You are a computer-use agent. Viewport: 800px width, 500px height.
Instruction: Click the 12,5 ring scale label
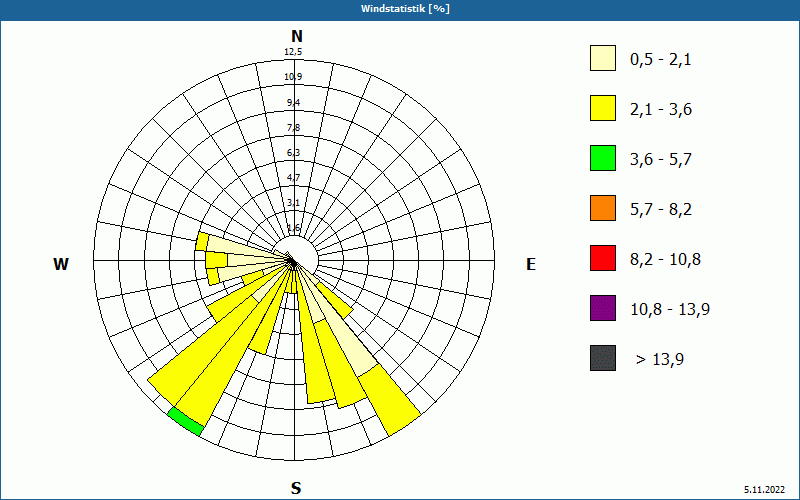tap(293, 52)
